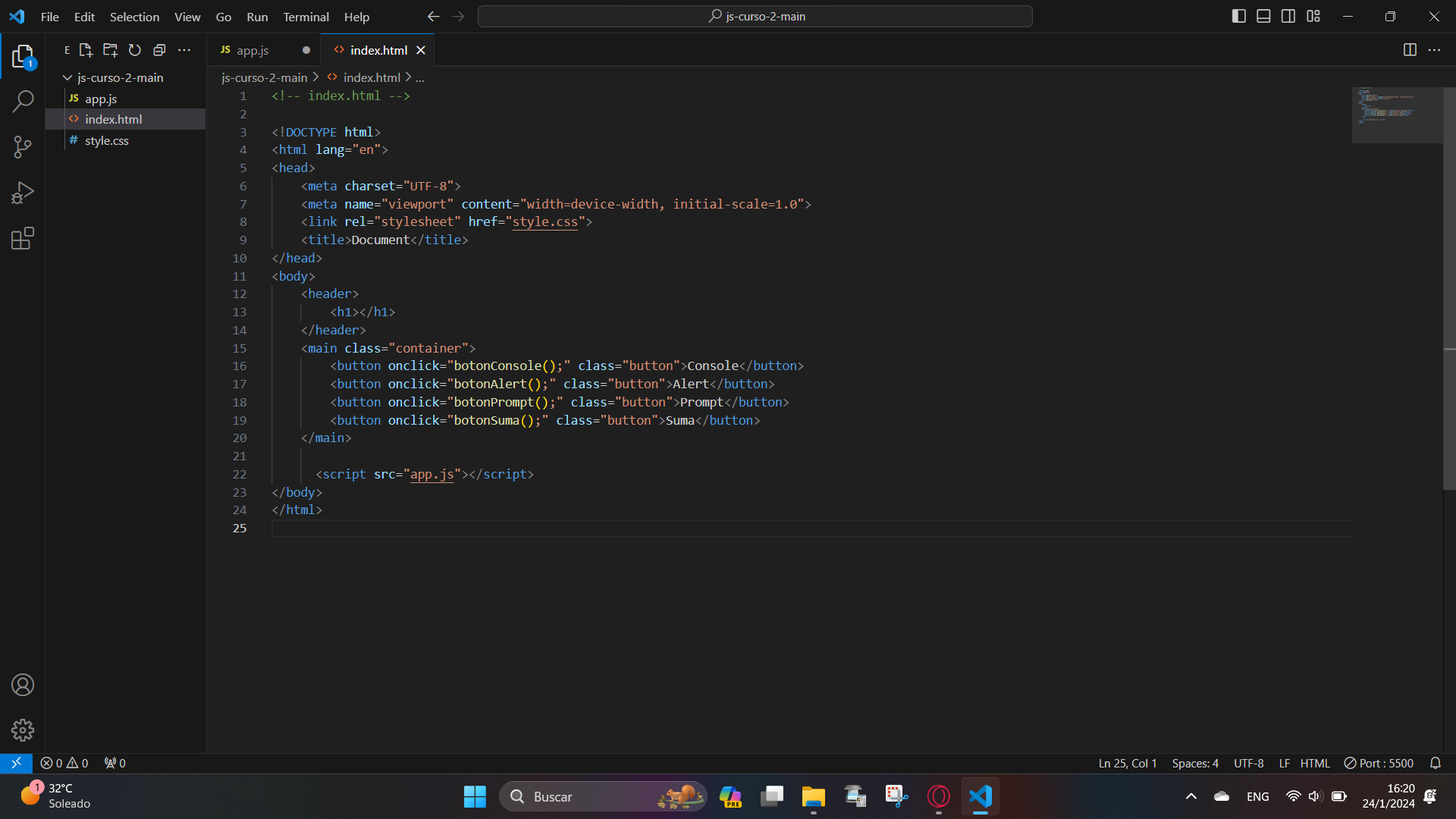This screenshot has width=1456, height=819.
Task: Follow the style.css link in code
Action: pyautogui.click(x=544, y=221)
